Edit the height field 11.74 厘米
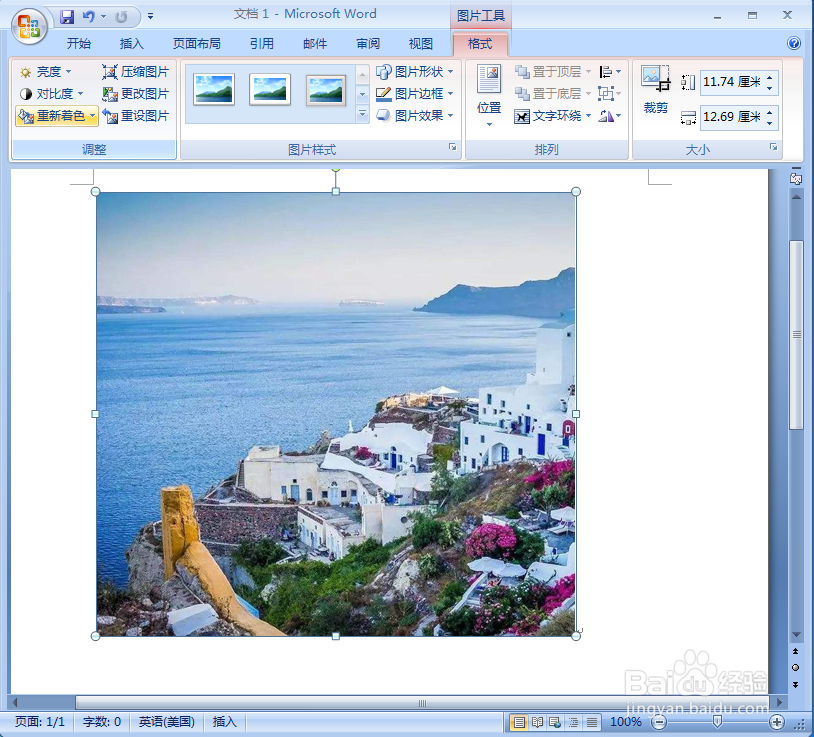This screenshot has width=814, height=737. tap(731, 82)
